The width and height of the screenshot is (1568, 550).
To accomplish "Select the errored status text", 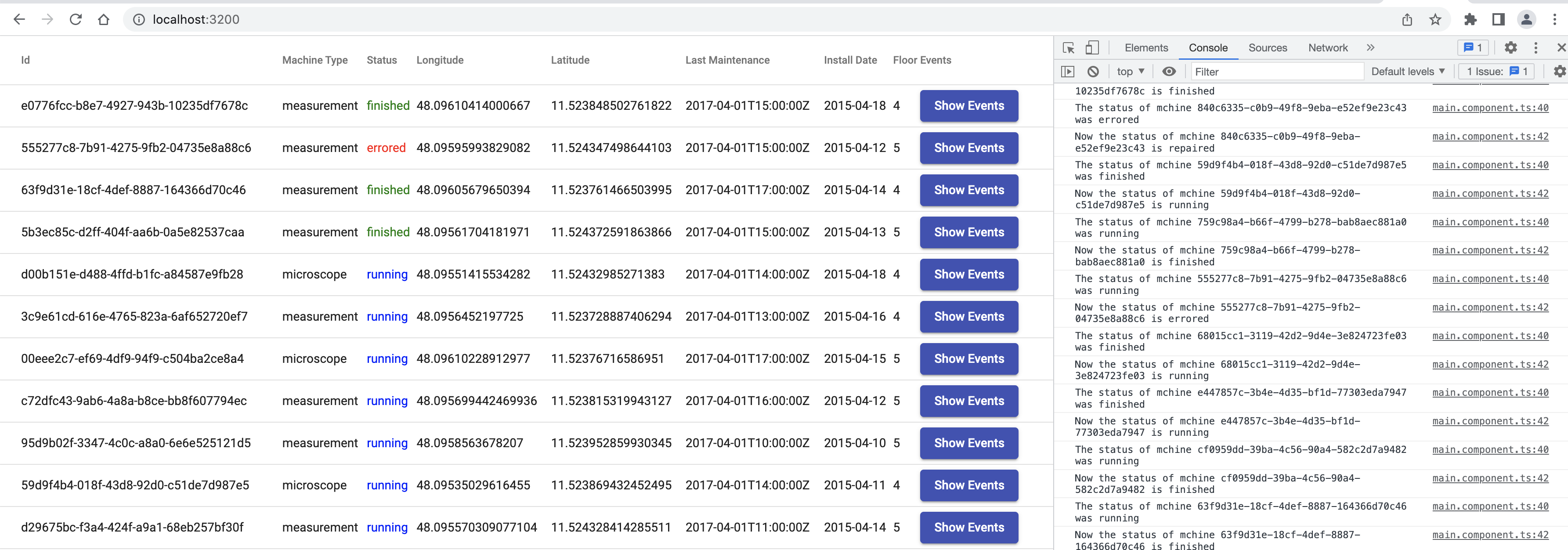I will pos(386,148).
